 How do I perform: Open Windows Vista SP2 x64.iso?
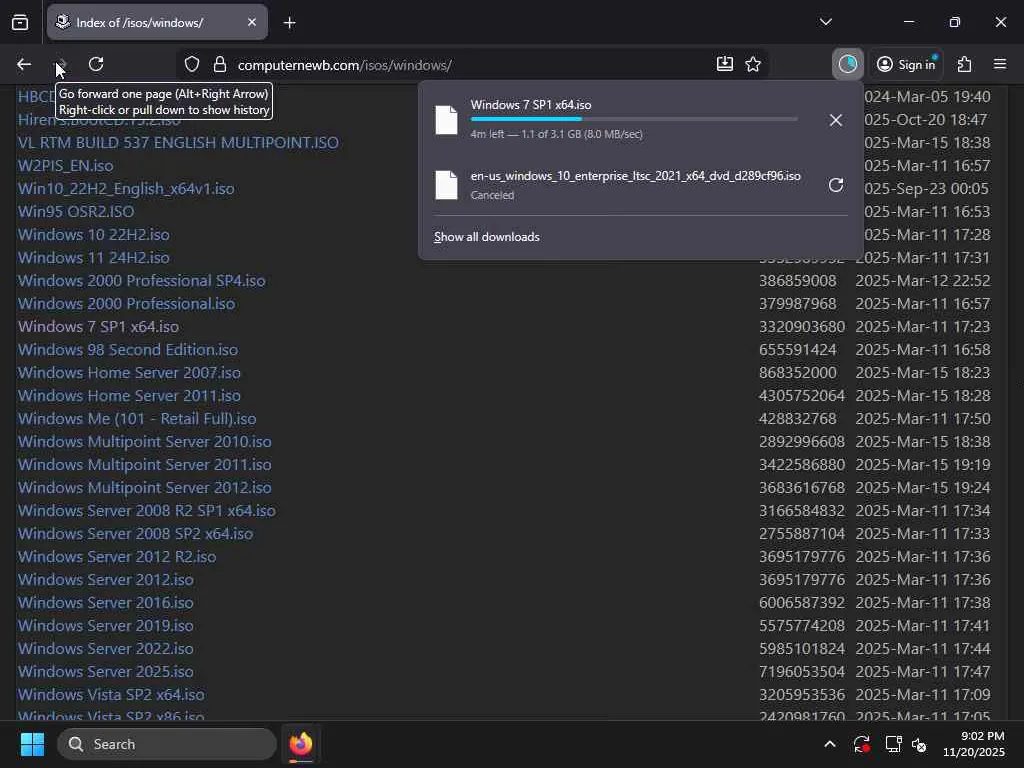(x=111, y=694)
